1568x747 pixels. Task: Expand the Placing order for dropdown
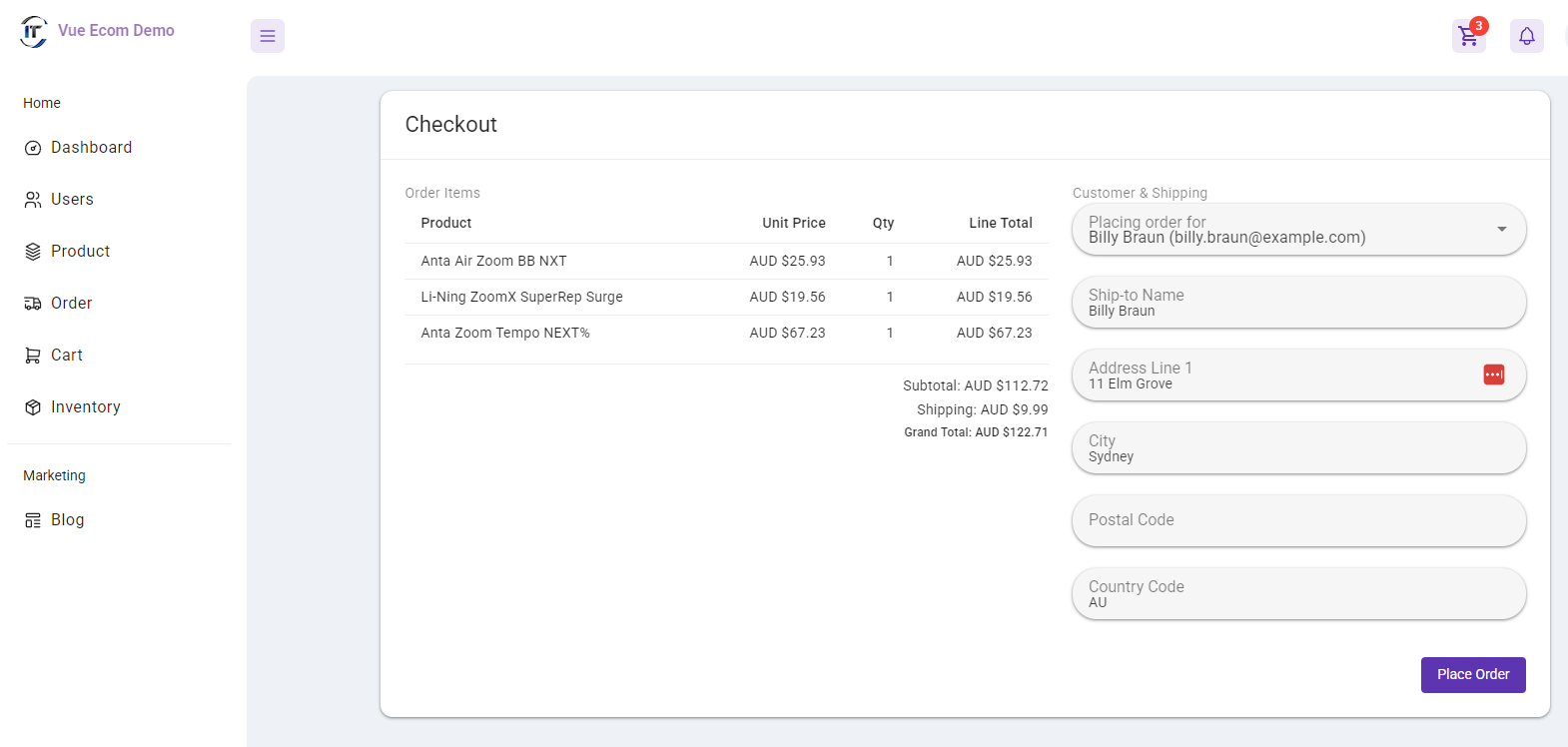tap(1501, 230)
